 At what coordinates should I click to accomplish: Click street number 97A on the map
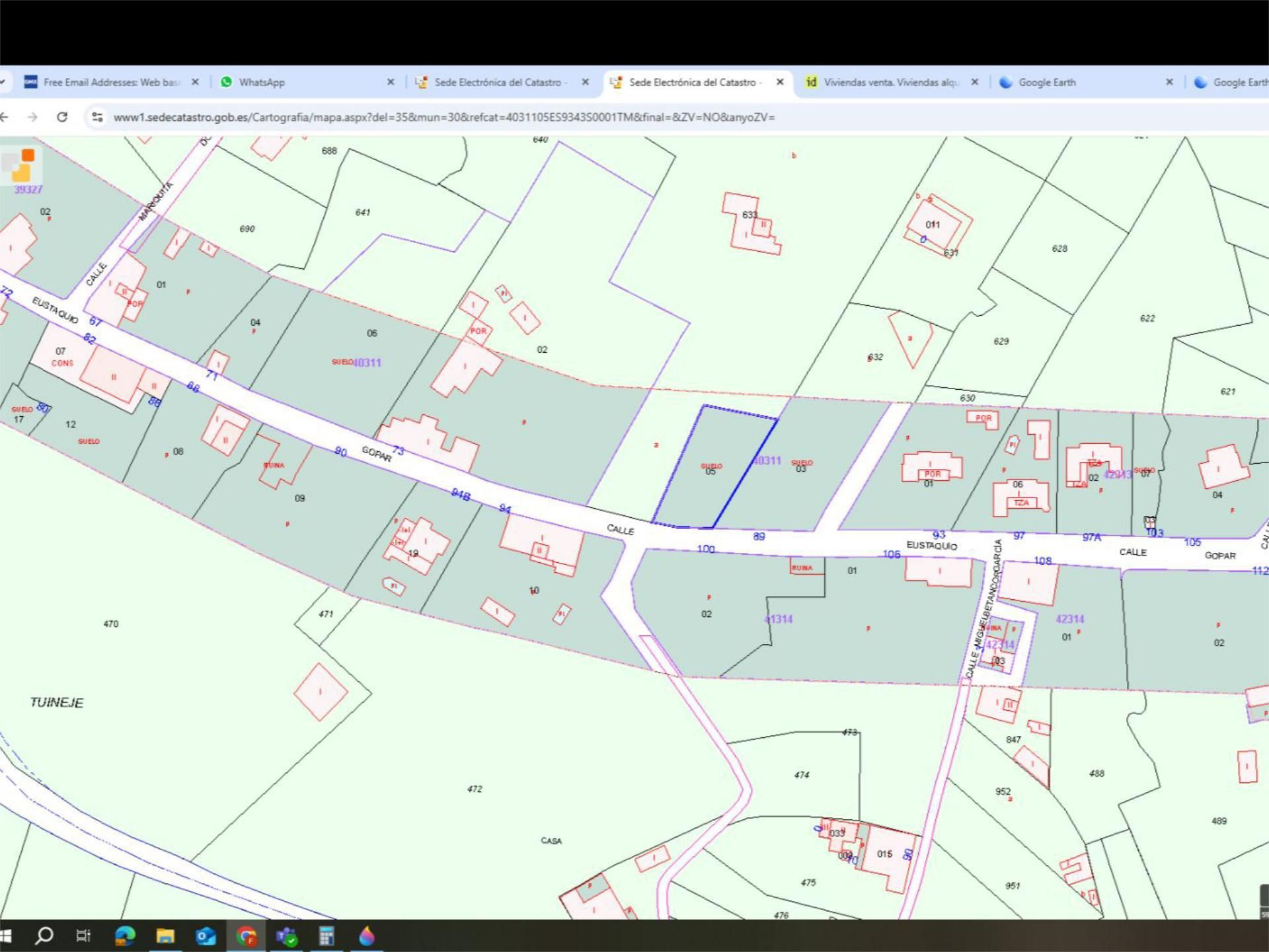pyautogui.click(x=1092, y=537)
